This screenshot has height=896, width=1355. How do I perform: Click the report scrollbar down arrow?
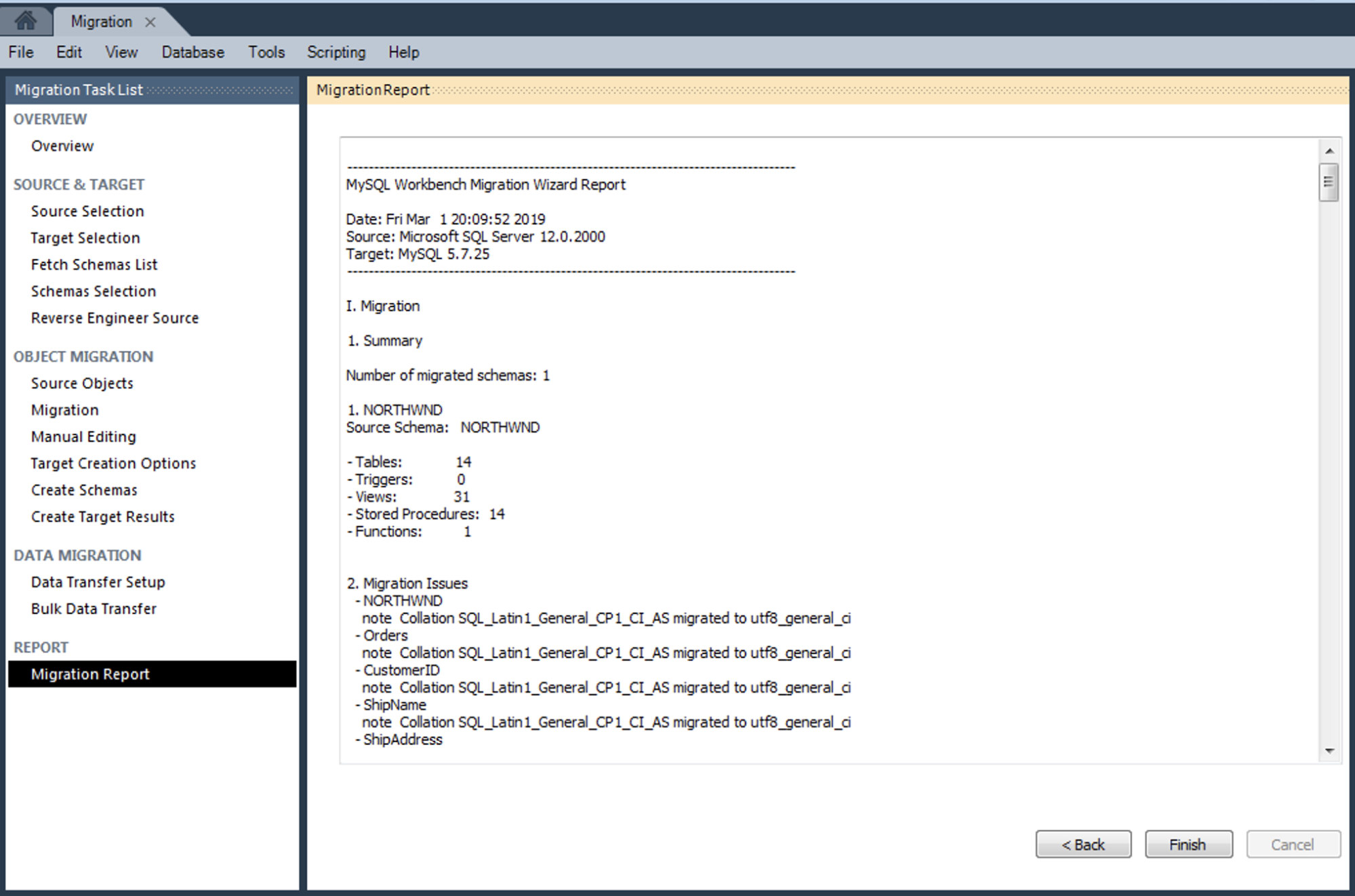(1329, 751)
